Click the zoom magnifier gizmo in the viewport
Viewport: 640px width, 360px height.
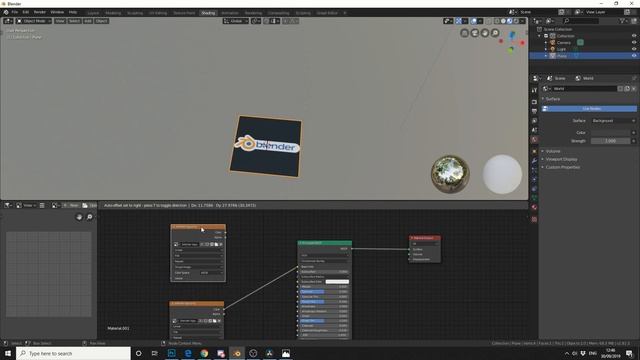pos(495,33)
